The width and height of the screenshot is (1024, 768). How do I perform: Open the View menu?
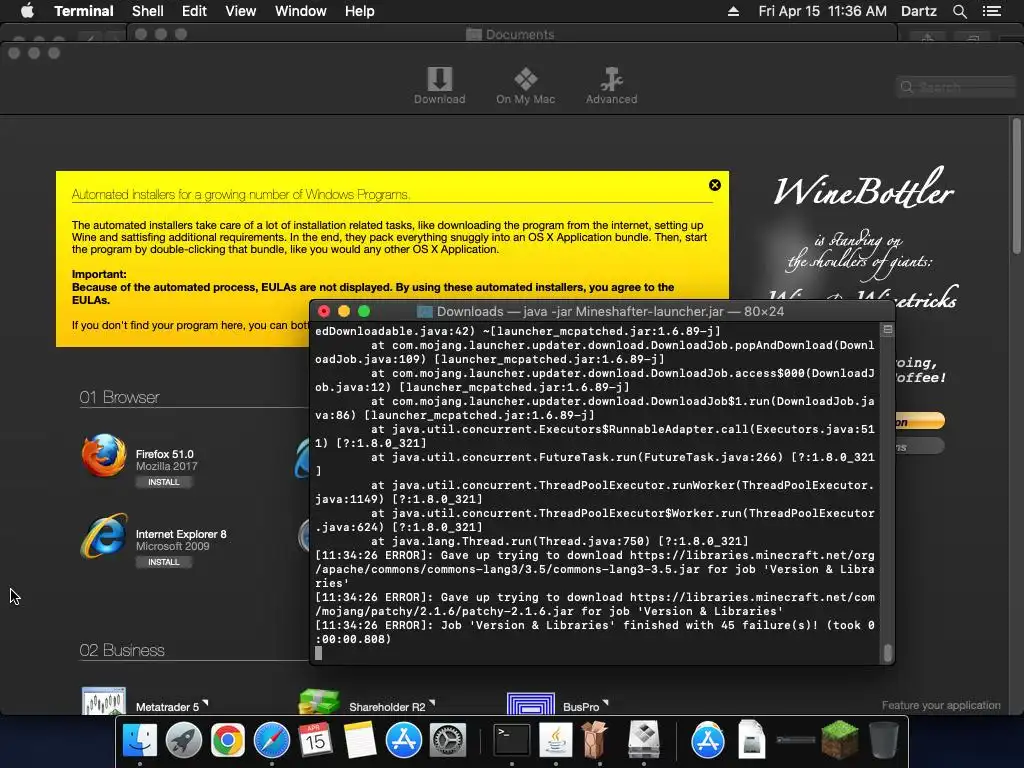click(240, 11)
